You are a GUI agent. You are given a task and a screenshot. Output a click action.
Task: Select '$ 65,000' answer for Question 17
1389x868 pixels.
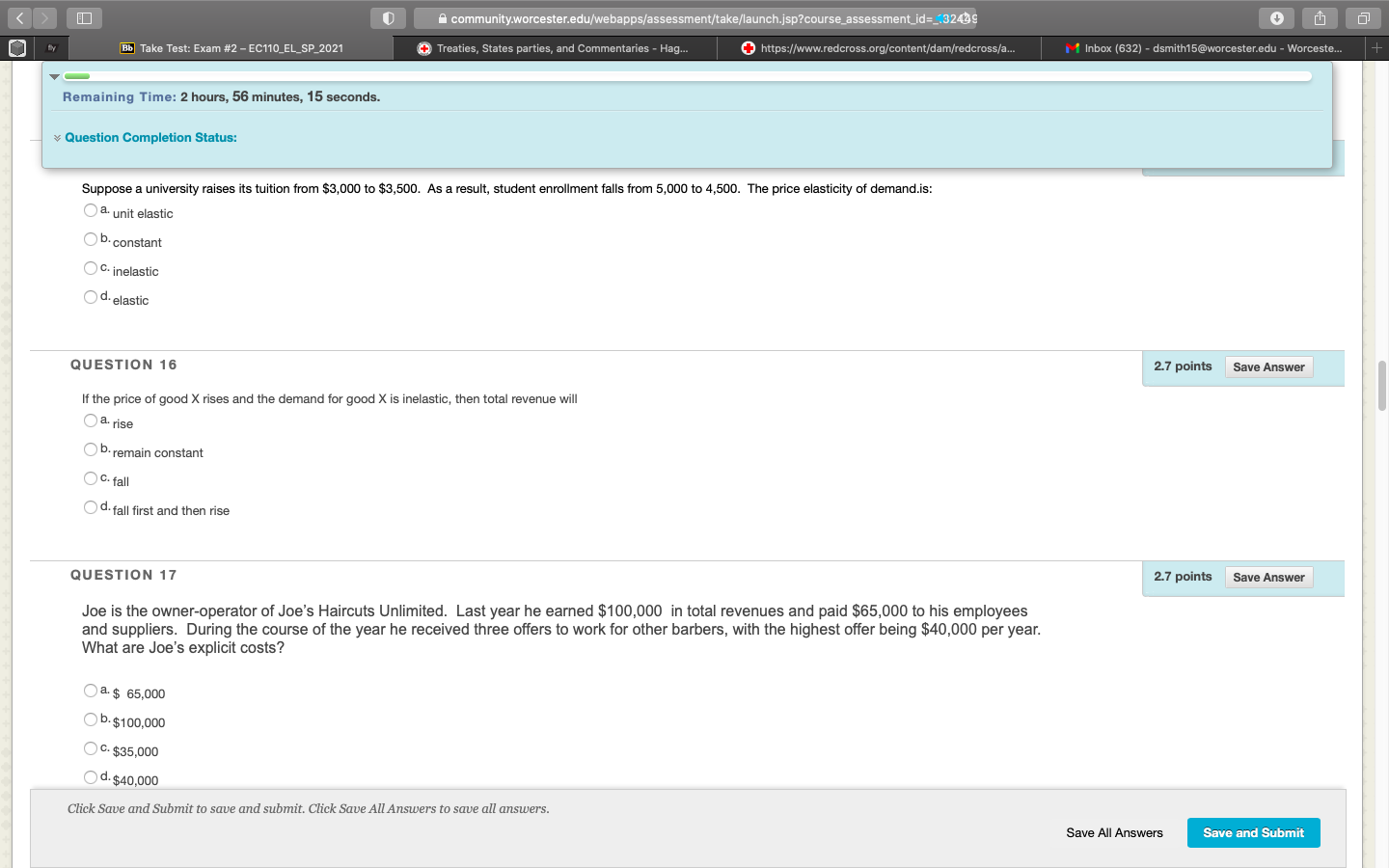coord(90,691)
